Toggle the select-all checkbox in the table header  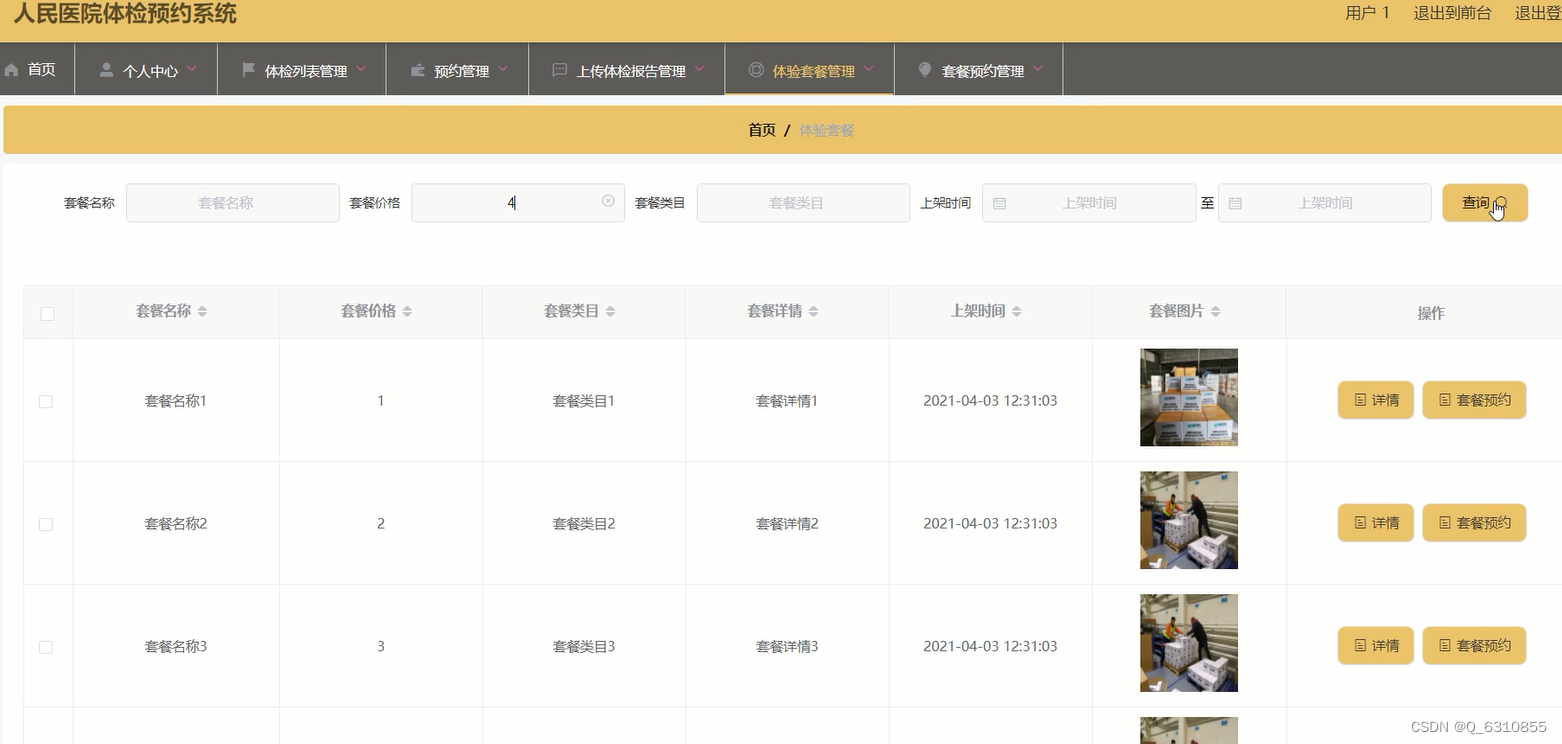pyautogui.click(x=47, y=313)
